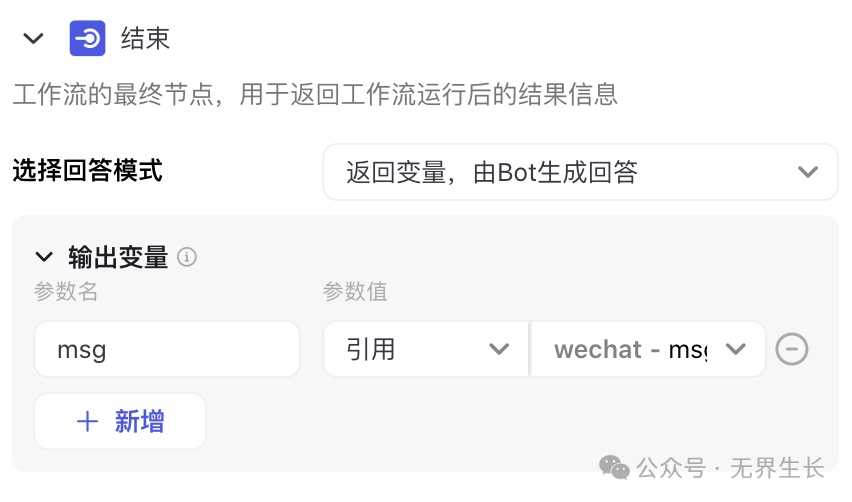Click the blue 结束 node icon
This screenshot has width=852, height=502.
(x=87, y=39)
